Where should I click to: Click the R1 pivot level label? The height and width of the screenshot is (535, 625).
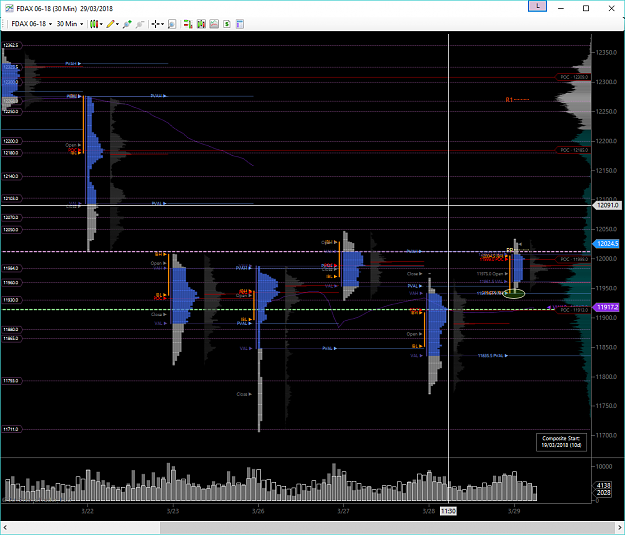tap(509, 100)
